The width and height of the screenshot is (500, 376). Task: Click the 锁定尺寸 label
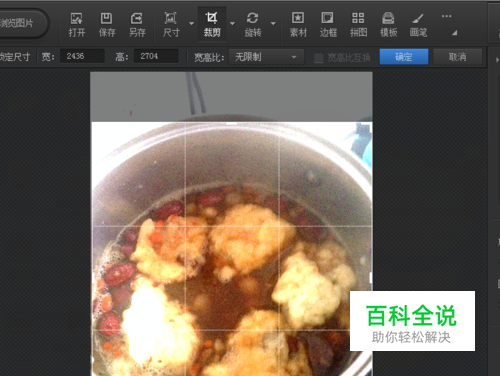pyautogui.click(x=15, y=57)
